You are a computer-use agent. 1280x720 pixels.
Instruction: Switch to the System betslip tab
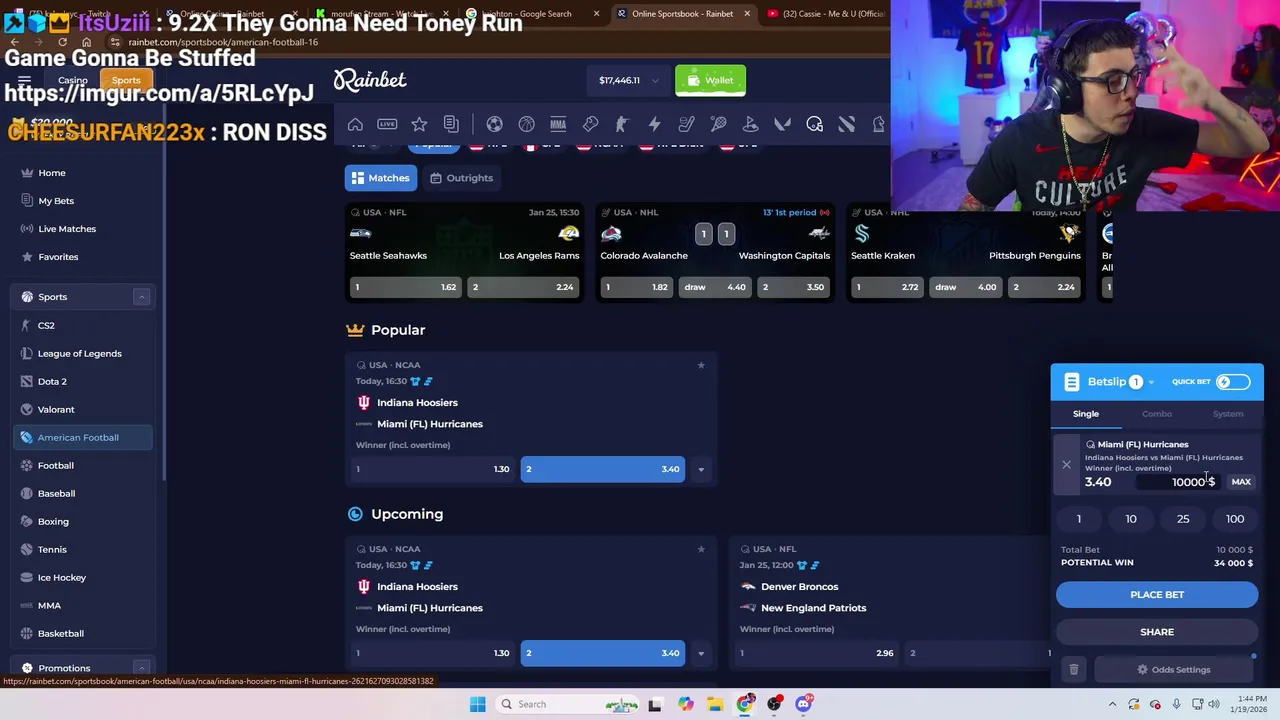(x=1228, y=414)
